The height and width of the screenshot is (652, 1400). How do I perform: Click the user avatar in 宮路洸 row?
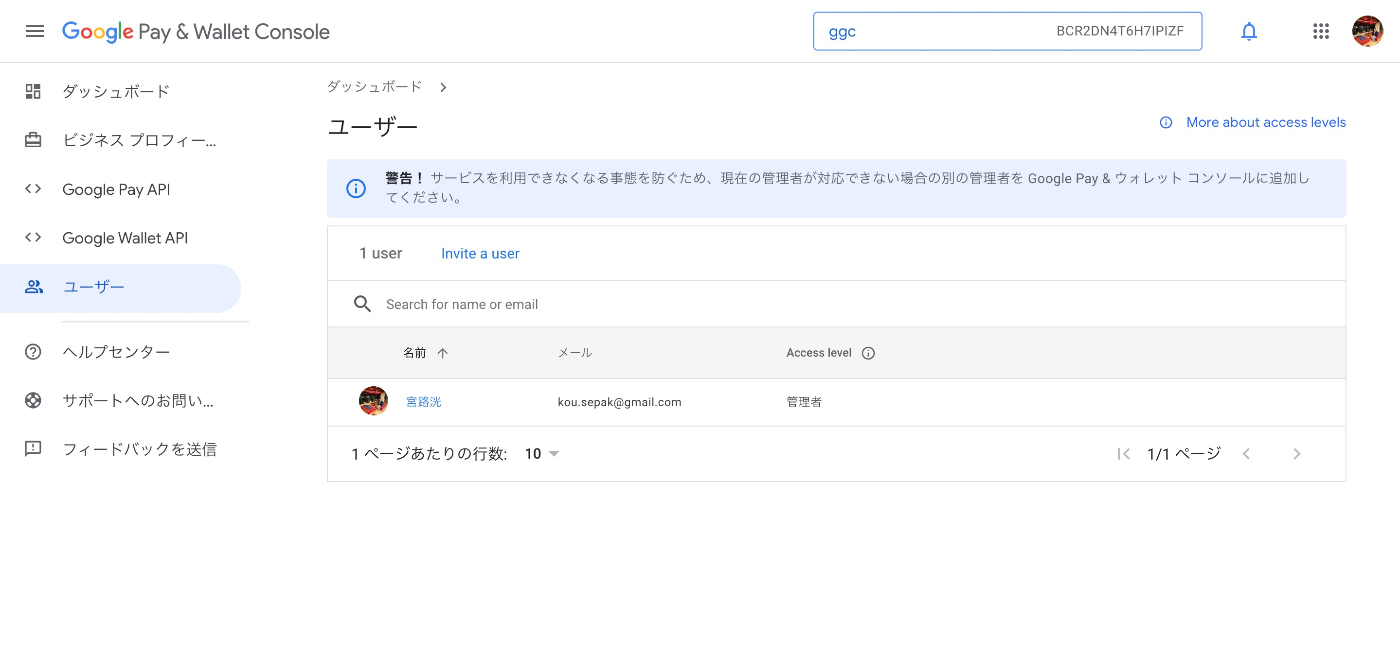(x=373, y=401)
